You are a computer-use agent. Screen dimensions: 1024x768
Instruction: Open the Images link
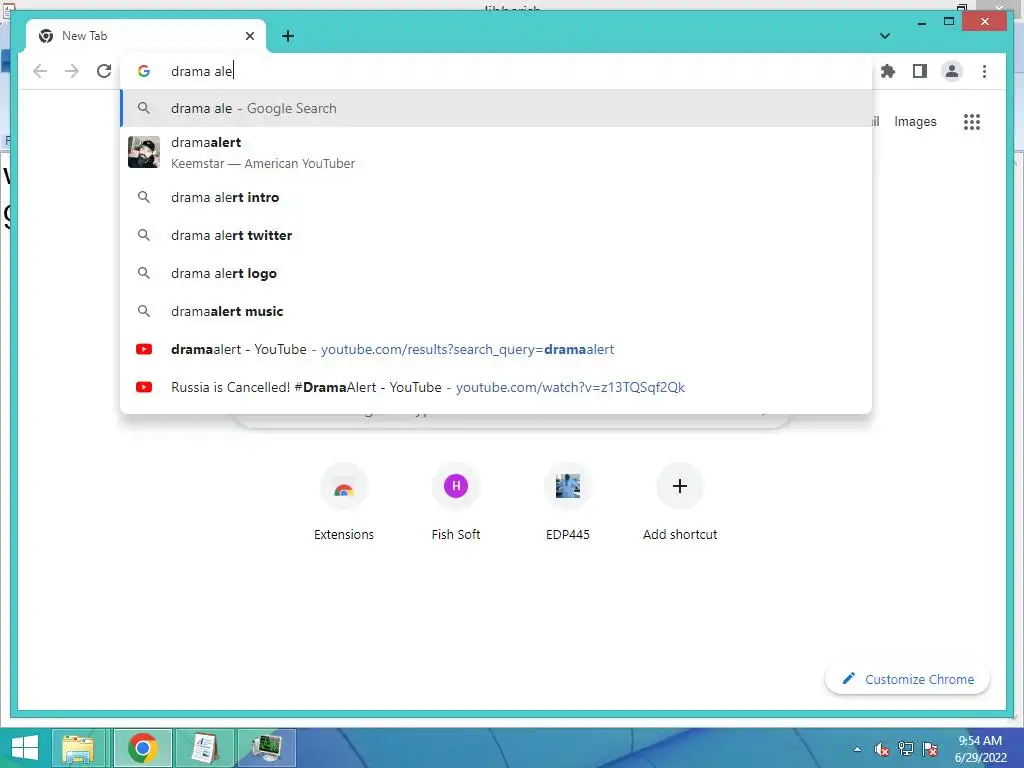pos(915,121)
